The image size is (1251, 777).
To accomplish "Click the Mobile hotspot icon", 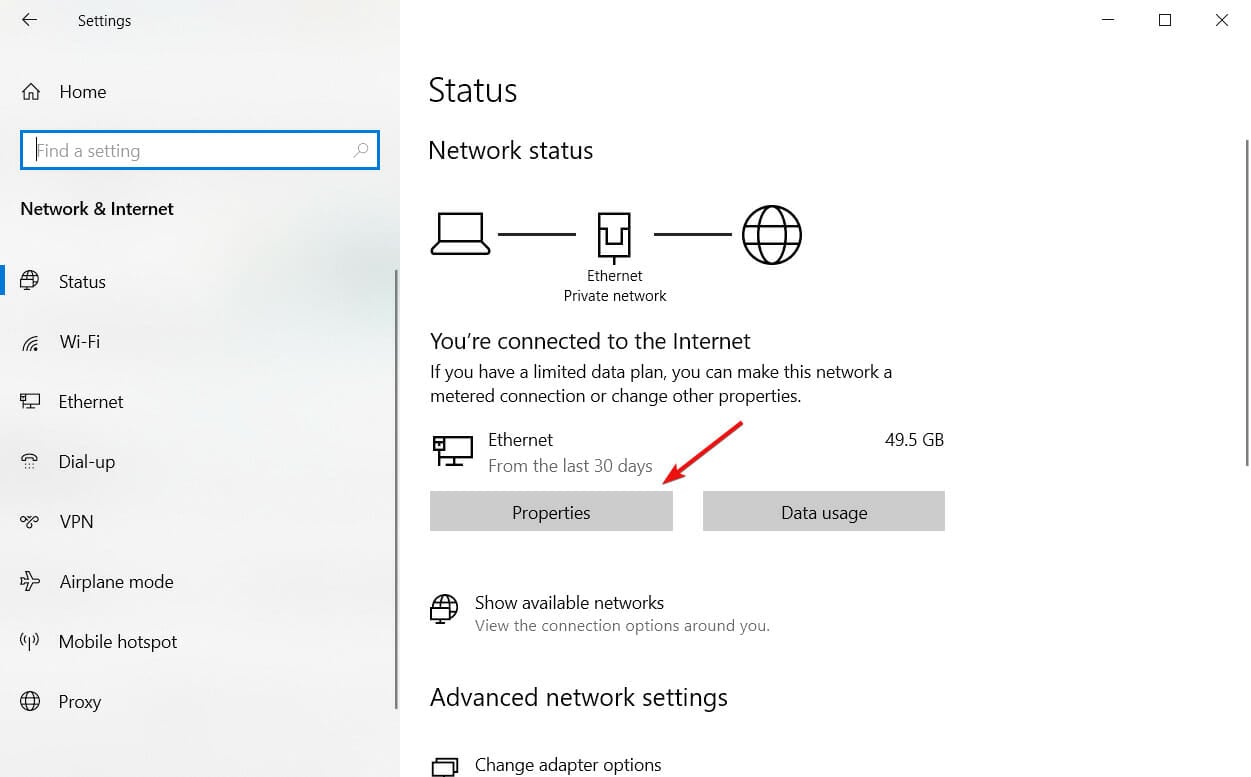I will [30, 642].
